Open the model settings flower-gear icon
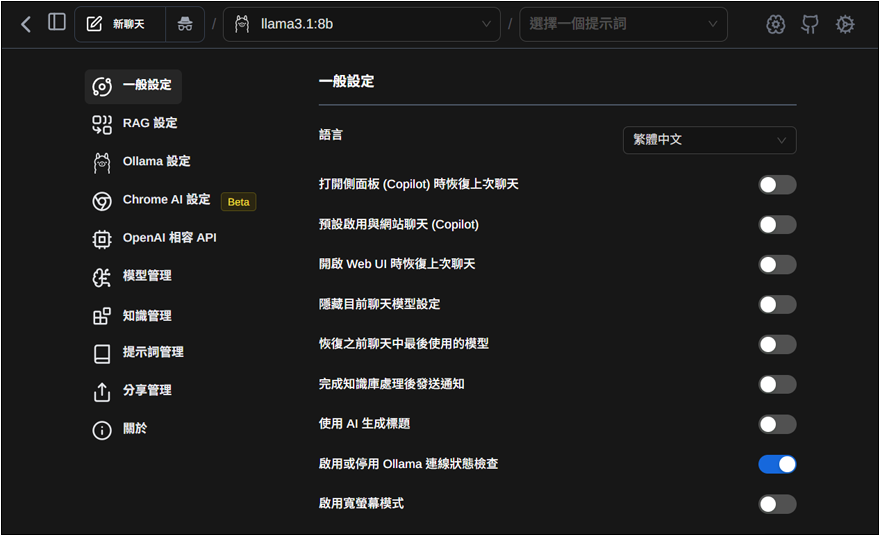The height and width of the screenshot is (536, 880). (776, 24)
